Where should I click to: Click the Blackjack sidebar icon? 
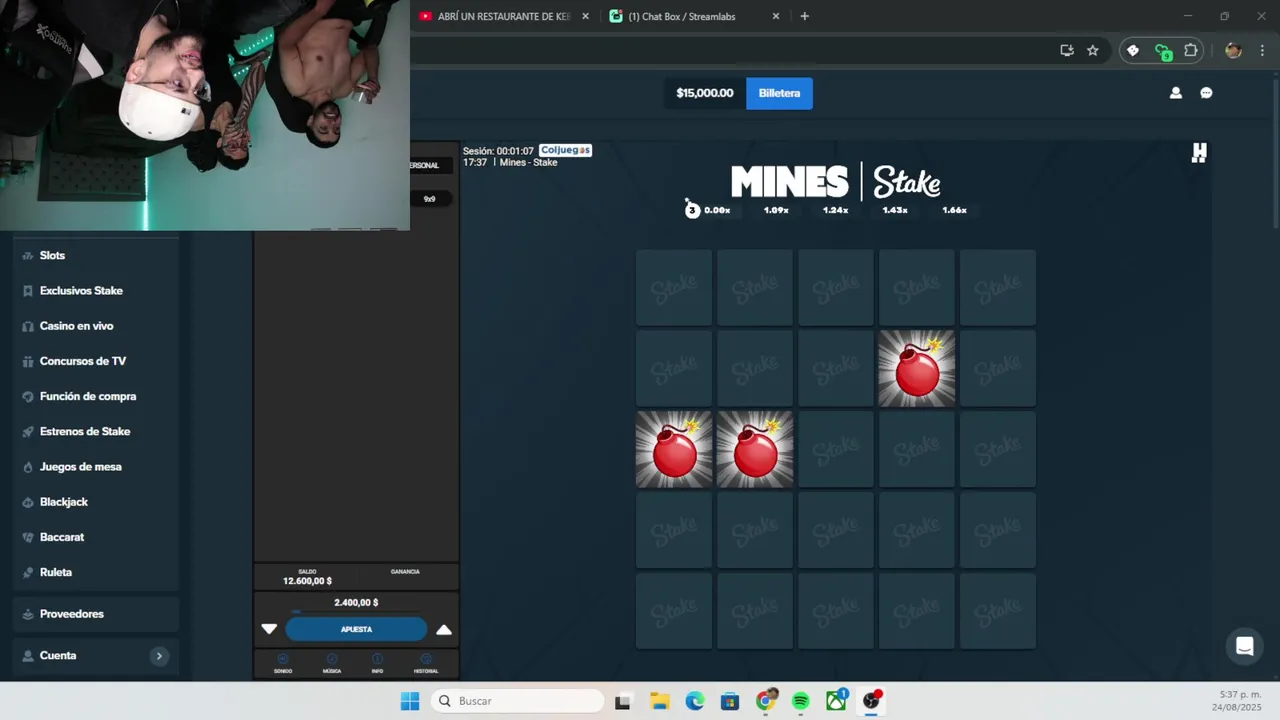click(28, 502)
